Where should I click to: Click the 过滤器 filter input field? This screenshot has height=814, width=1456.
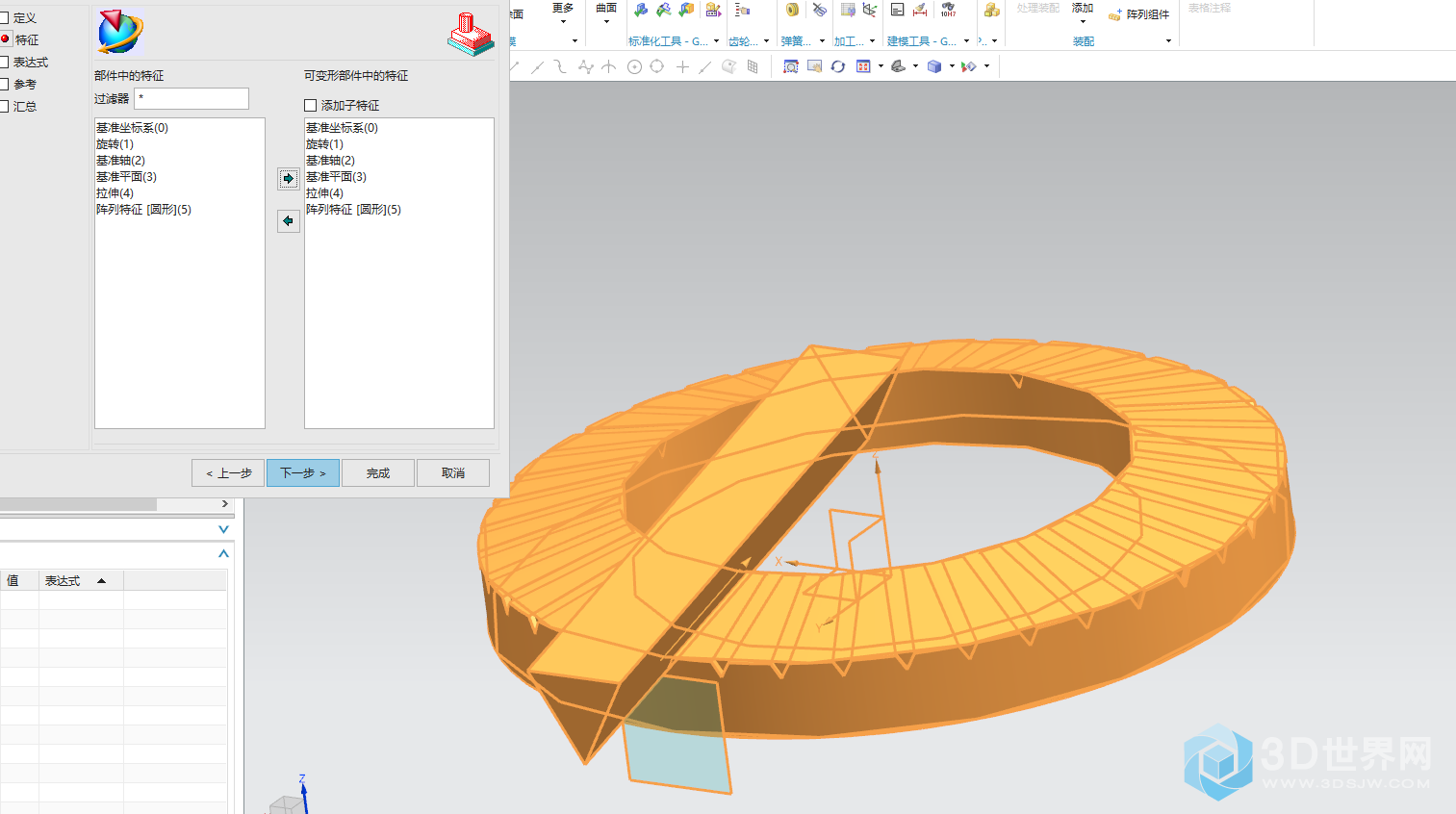(192, 98)
